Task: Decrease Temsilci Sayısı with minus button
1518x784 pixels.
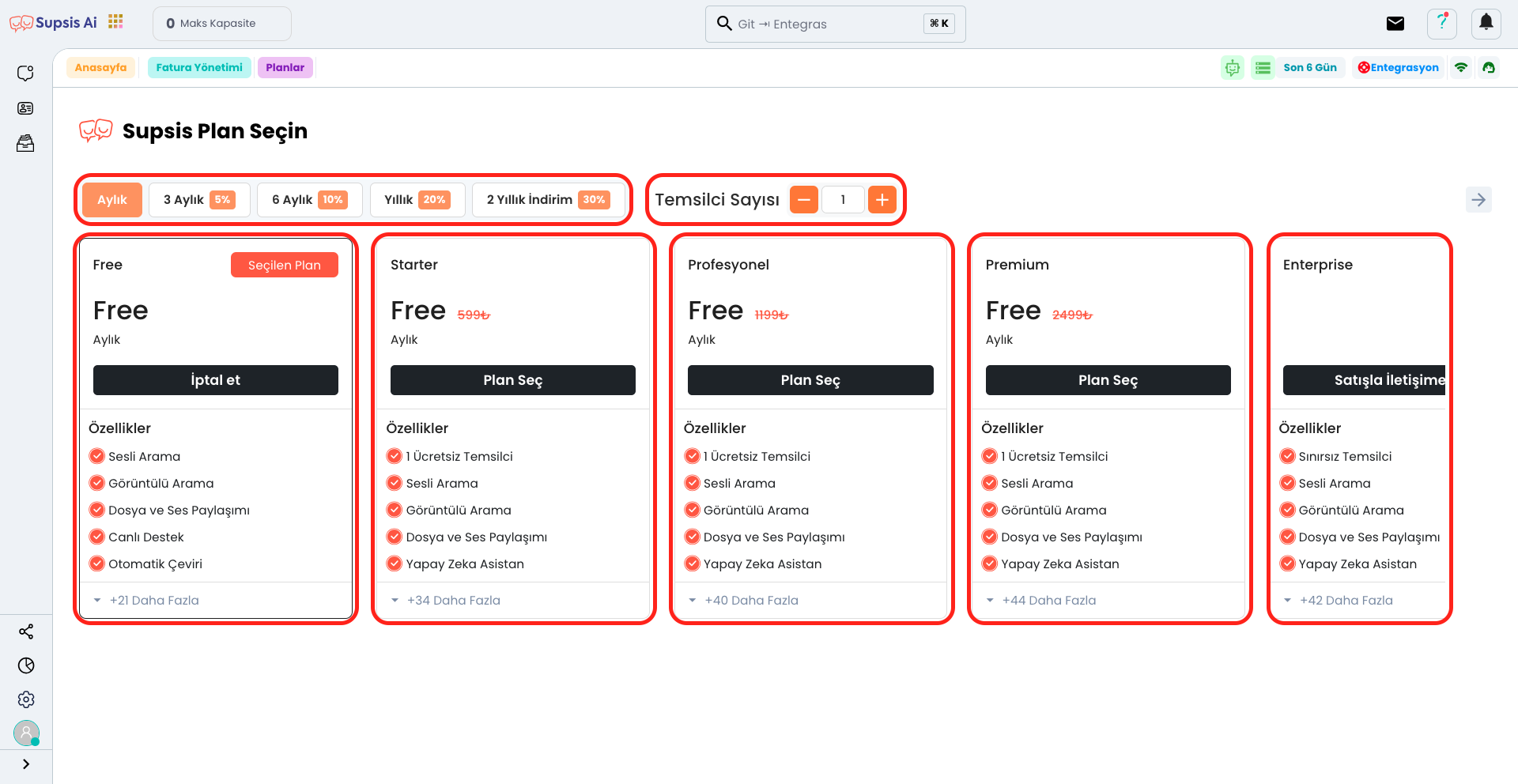Action: 803,200
